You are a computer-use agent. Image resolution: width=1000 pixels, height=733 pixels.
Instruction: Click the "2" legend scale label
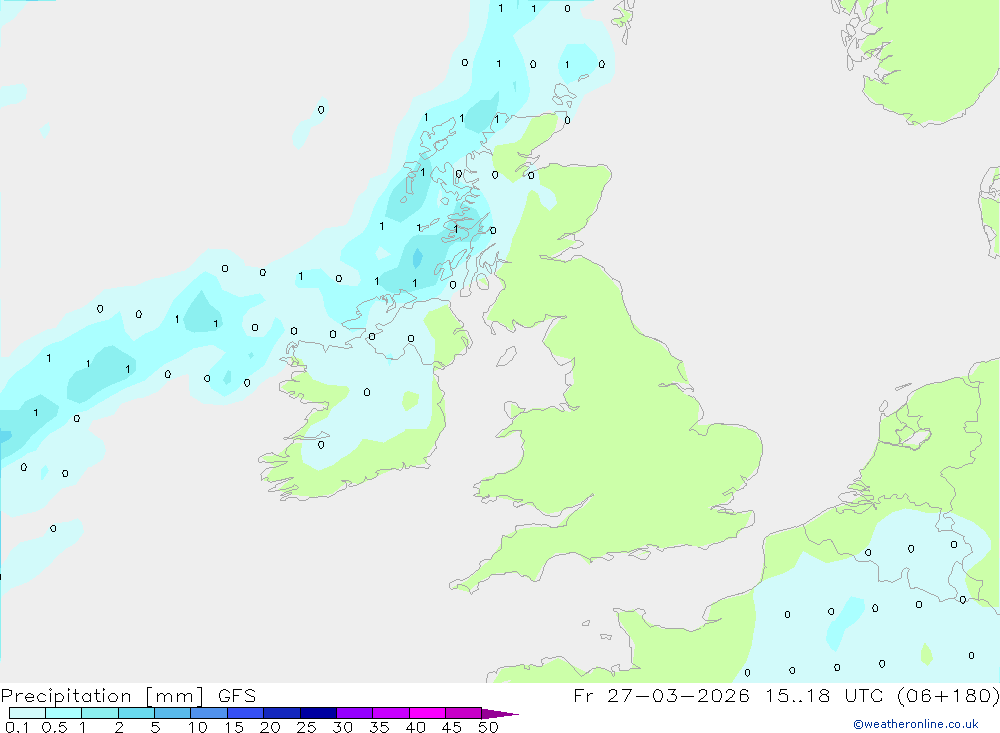click(x=119, y=727)
